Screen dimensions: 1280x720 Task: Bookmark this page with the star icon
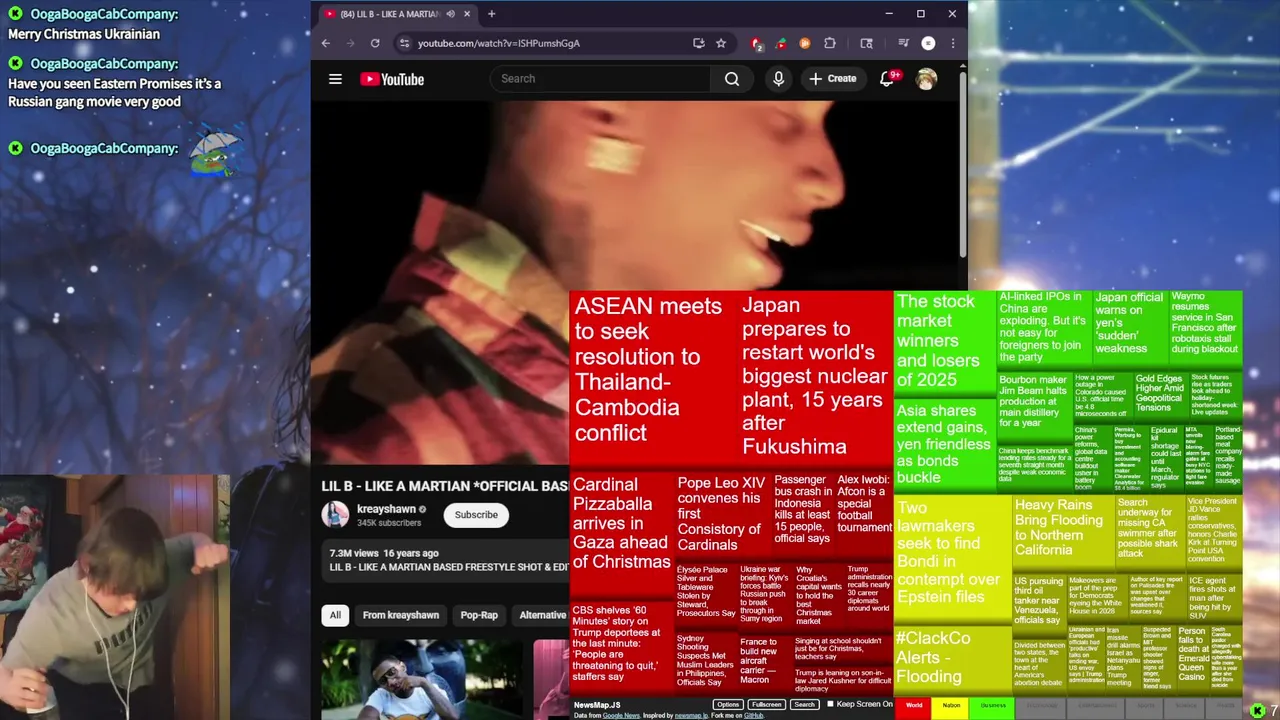click(x=721, y=43)
